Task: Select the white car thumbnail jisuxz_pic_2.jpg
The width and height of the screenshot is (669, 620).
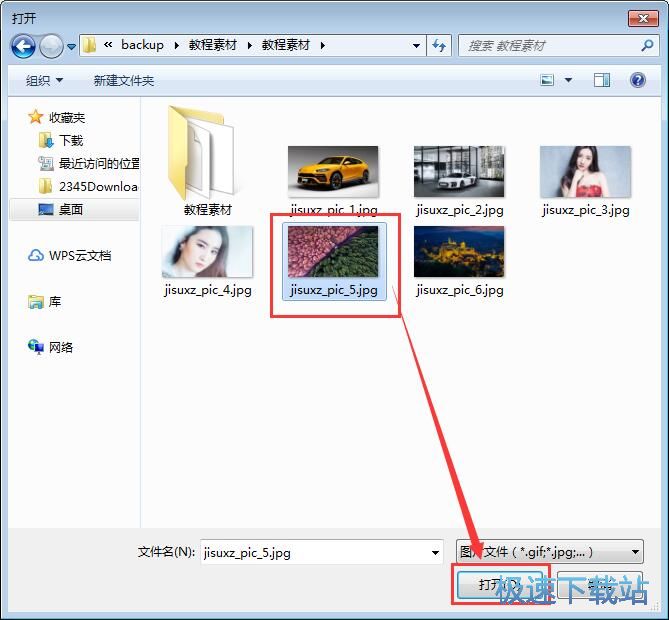Action: [x=459, y=172]
